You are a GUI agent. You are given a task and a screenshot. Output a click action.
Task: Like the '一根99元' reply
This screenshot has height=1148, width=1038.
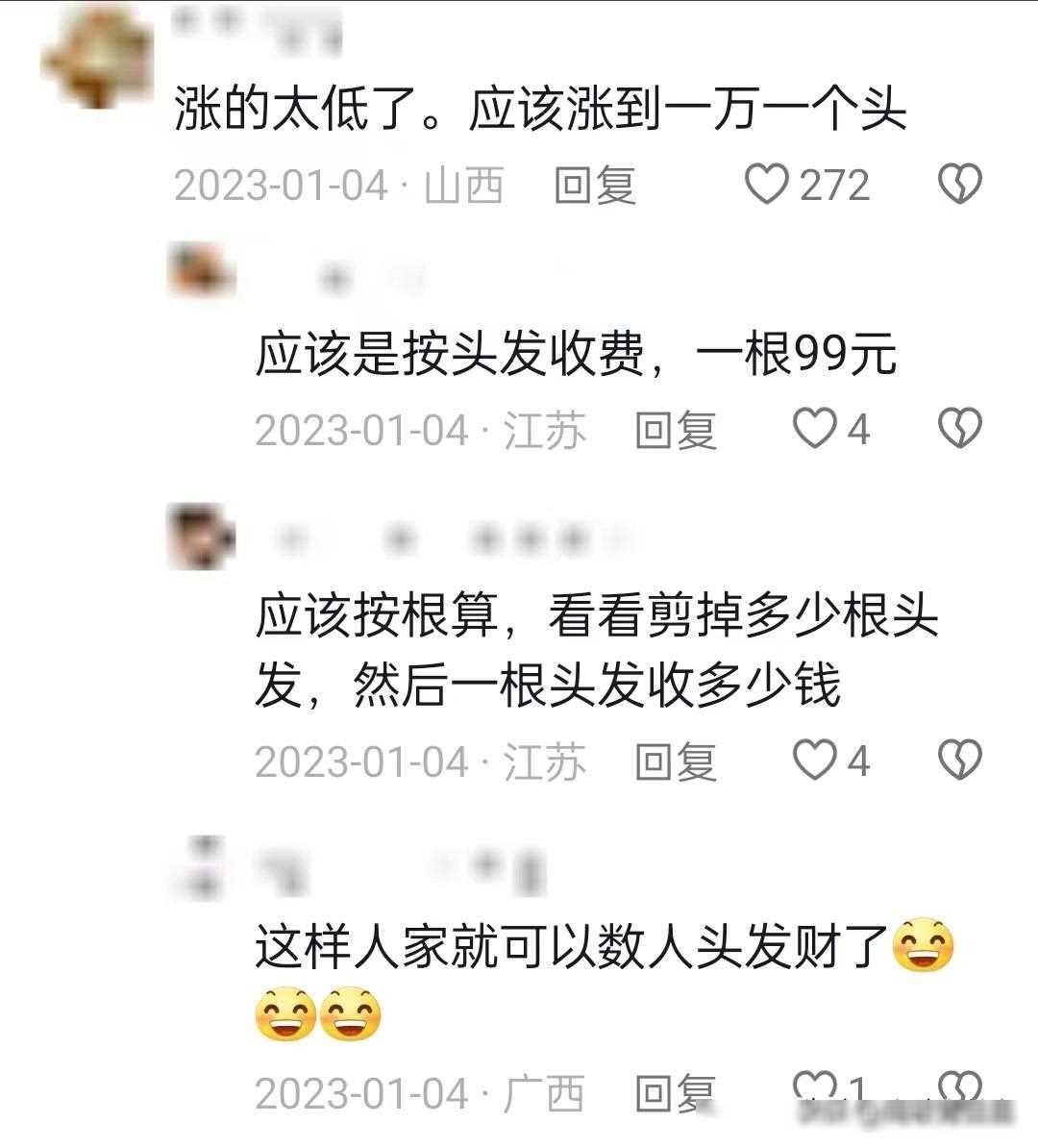click(x=815, y=428)
